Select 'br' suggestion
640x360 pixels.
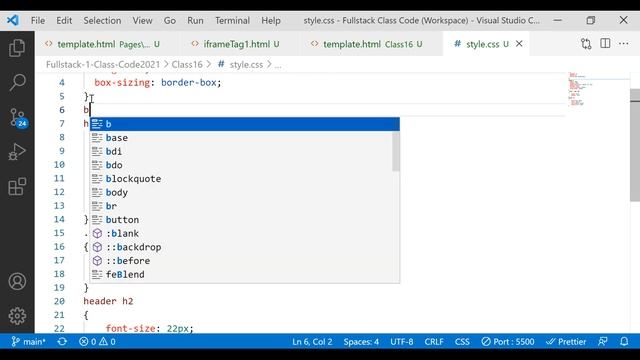[x=244, y=206]
